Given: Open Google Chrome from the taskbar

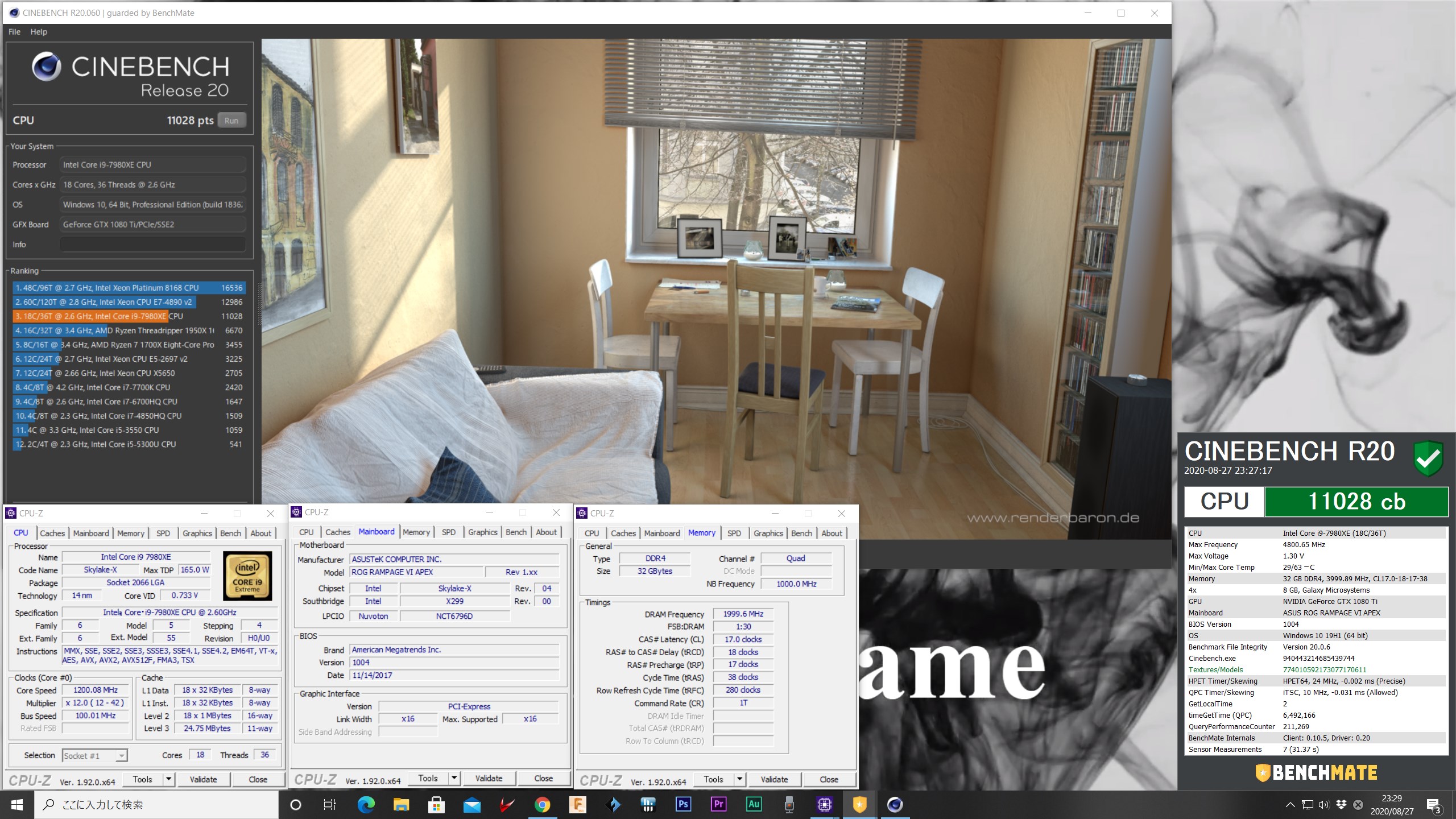Looking at the screenshot, I should [x=542, y=805].
